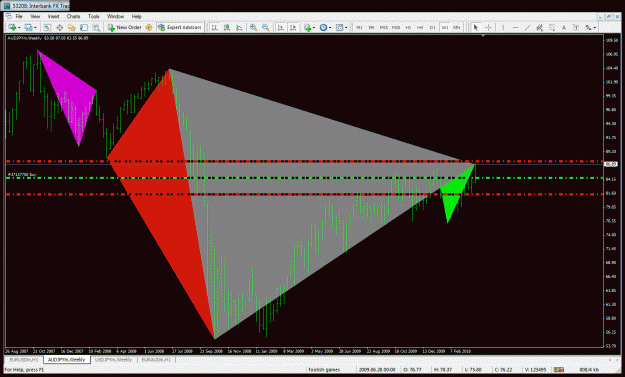Expand the Templates dropdown arrow
This screenshot has width=625, height=377.
pyautogui.click(x=346, y=27)
